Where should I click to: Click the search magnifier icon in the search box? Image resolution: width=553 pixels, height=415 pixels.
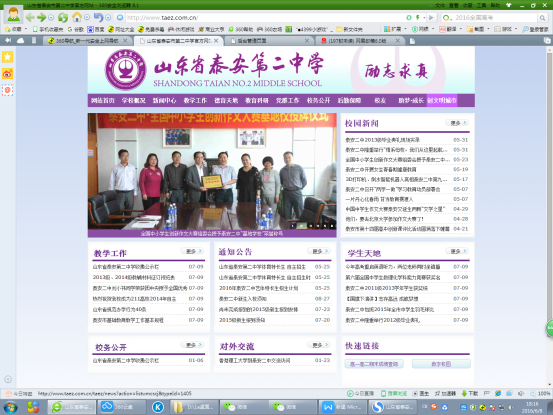[x=542, y=18]
